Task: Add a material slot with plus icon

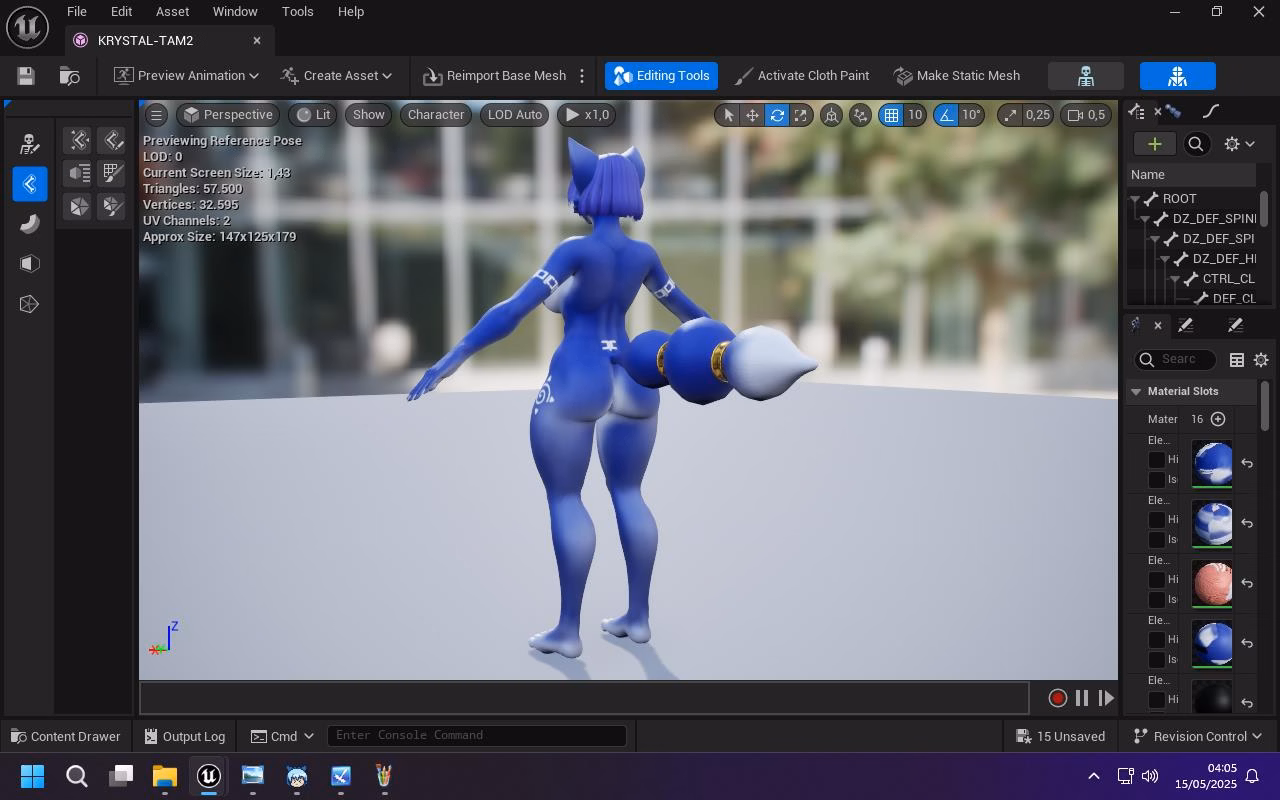Action: point(1218,419)
